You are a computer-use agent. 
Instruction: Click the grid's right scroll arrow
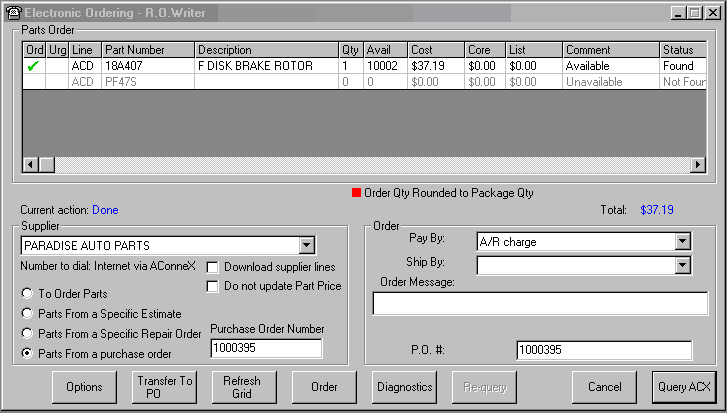(699, 164)
